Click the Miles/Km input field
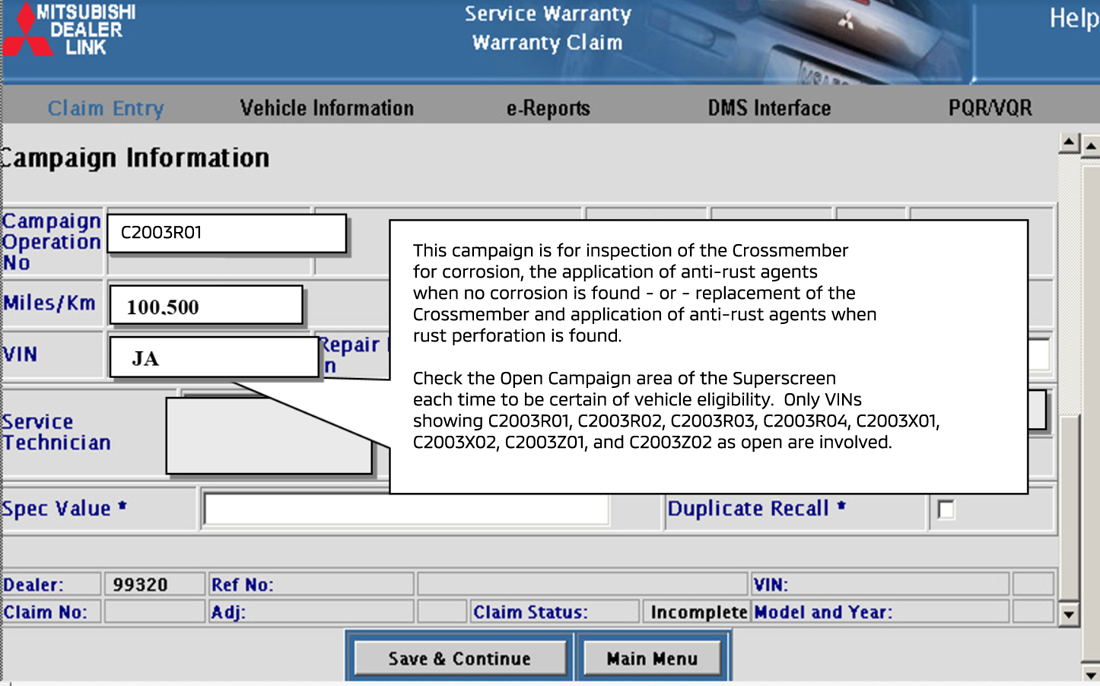This screenshot has width=1100, height=686. point(206,306)
